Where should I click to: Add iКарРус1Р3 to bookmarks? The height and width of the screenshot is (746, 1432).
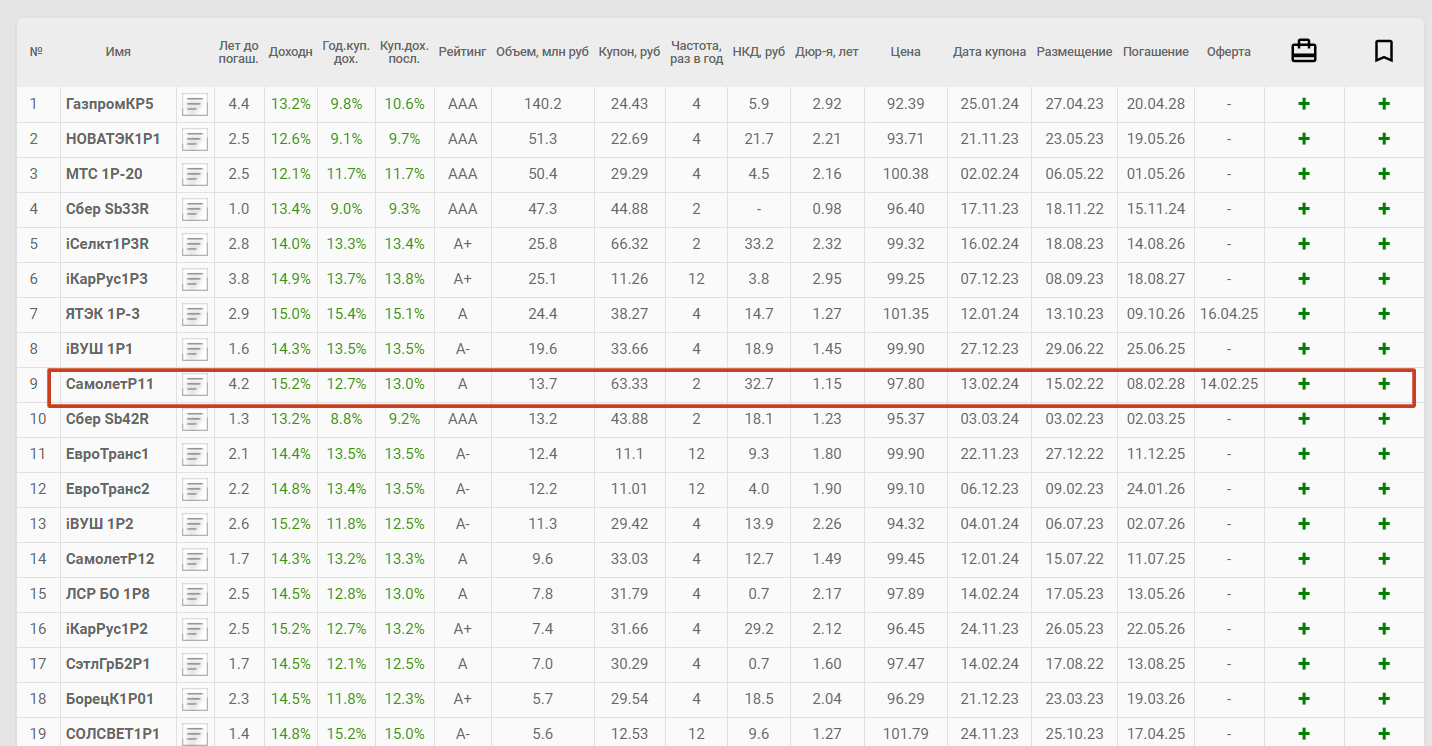point(1384,279)
